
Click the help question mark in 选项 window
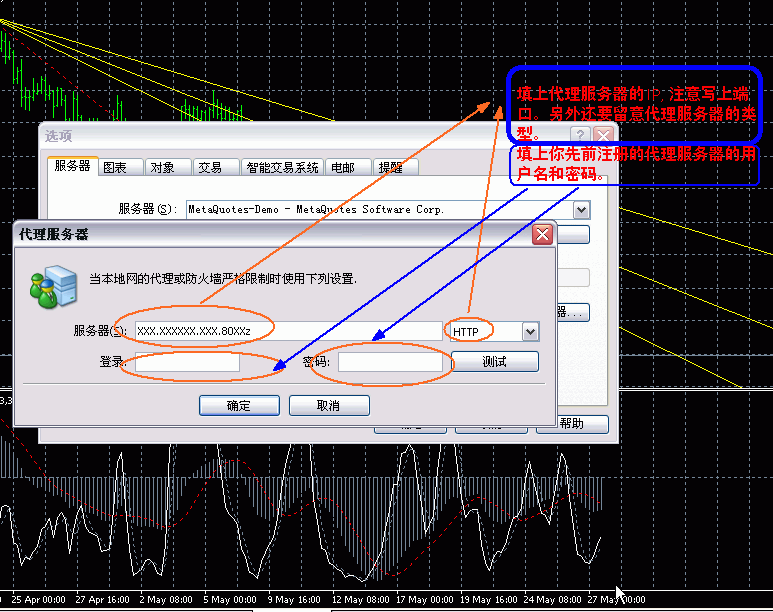[x=580, y=134]
